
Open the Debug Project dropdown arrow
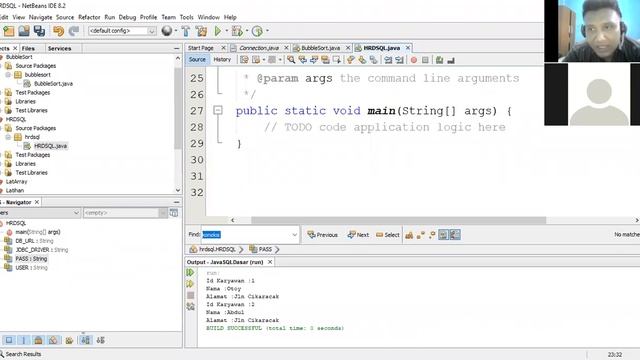coord(247,31)
